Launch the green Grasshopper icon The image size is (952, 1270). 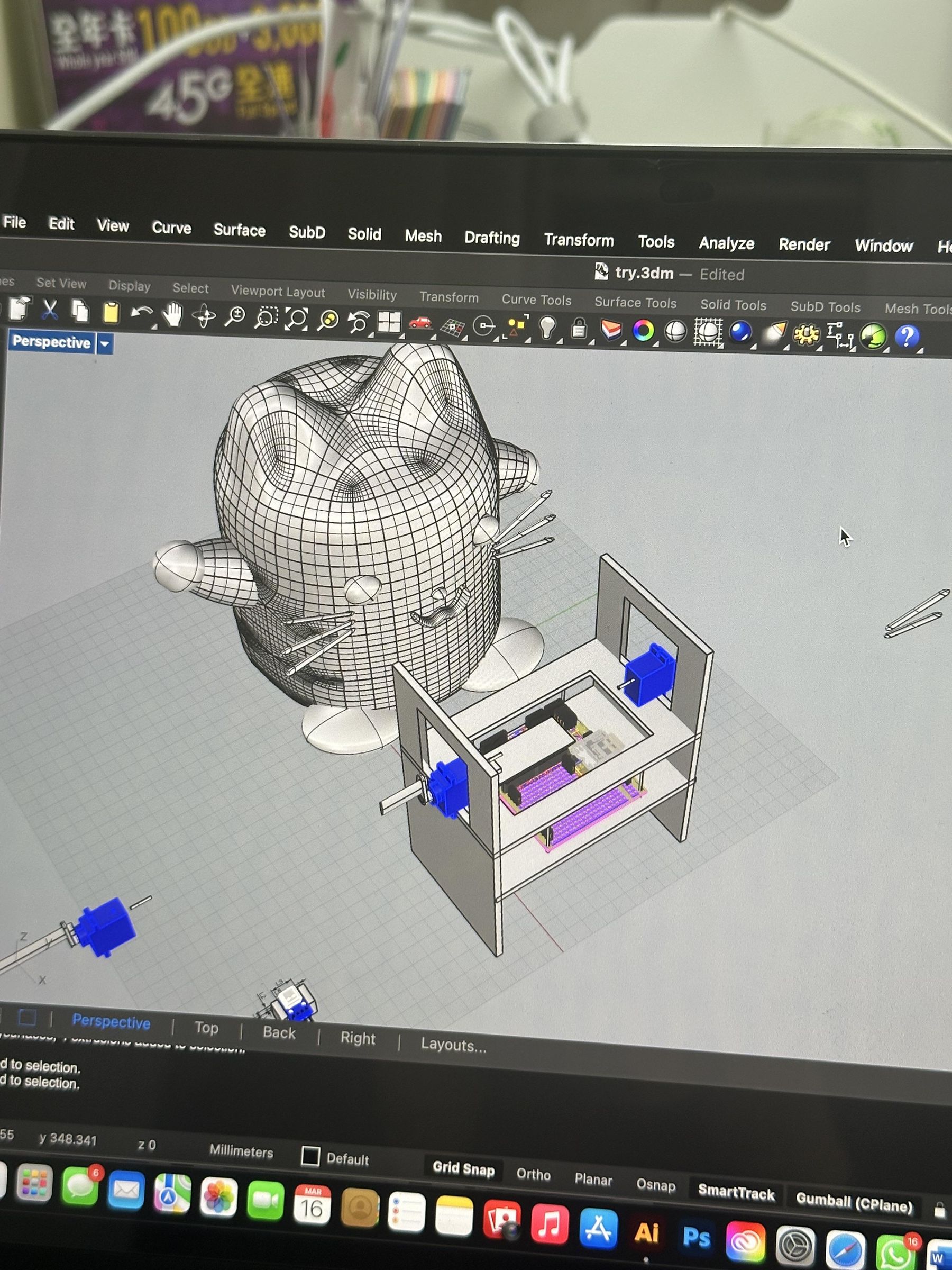873,337
